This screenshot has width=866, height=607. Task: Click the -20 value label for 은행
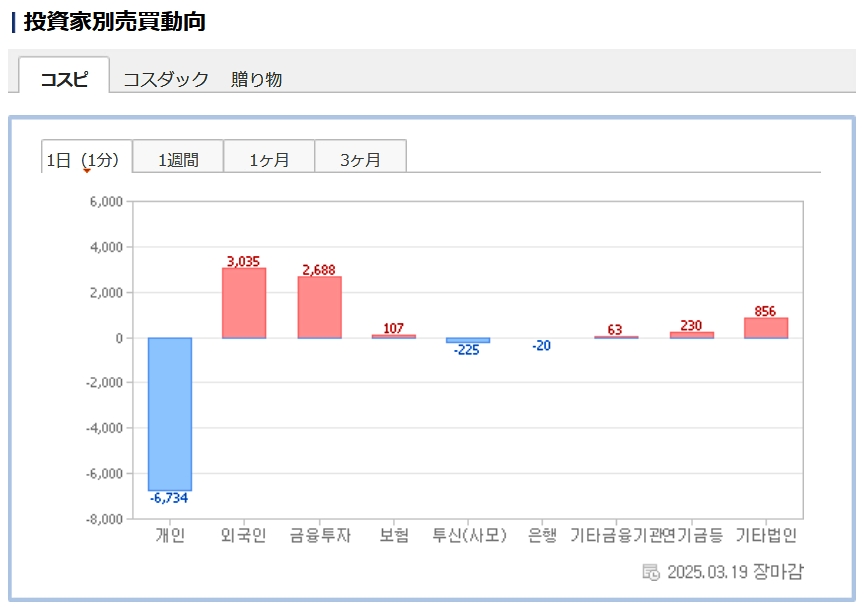pos(541,346)
